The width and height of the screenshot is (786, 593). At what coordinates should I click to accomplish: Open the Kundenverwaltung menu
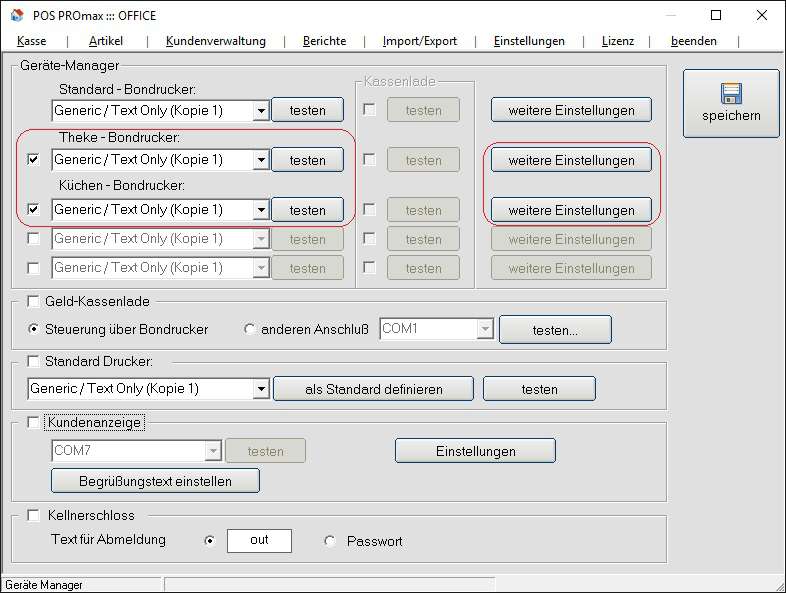pos(216,41)
